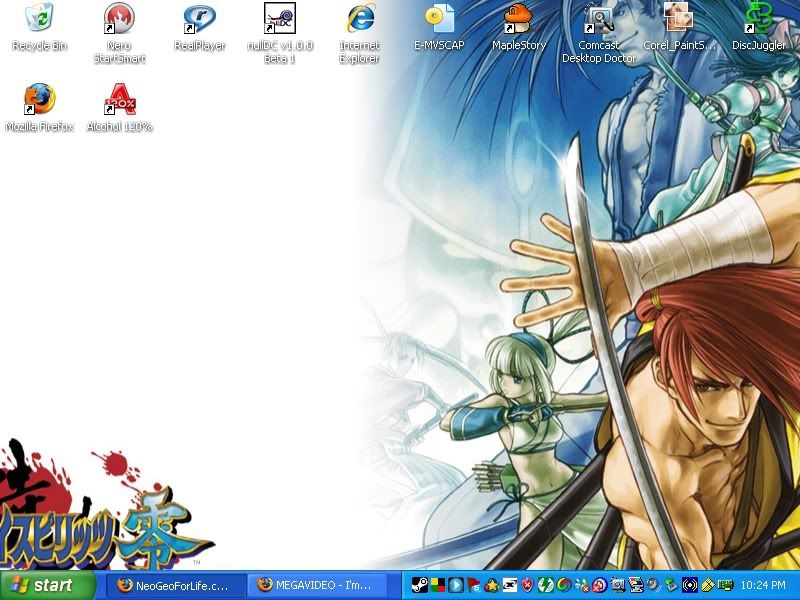This screenshot has height=600, width=800.
Task: Select the Corel_PaintS... desktop icon
Action: pos(679,28)
